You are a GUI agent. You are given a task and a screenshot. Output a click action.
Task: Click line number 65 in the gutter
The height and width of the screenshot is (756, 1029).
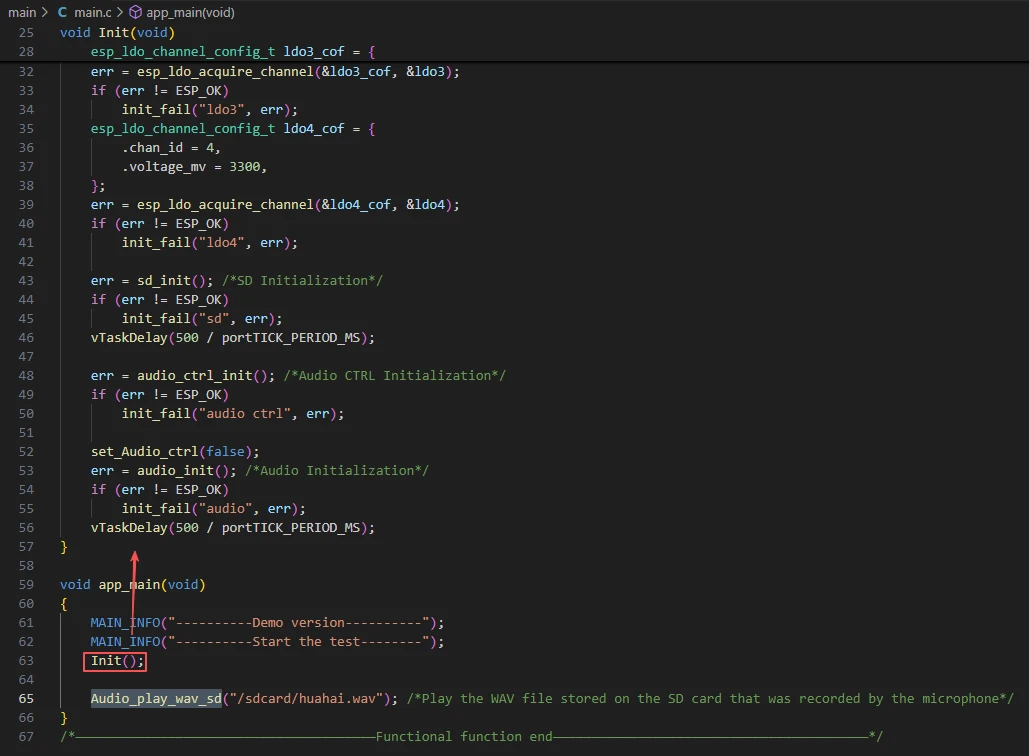[x=26, y=698]
